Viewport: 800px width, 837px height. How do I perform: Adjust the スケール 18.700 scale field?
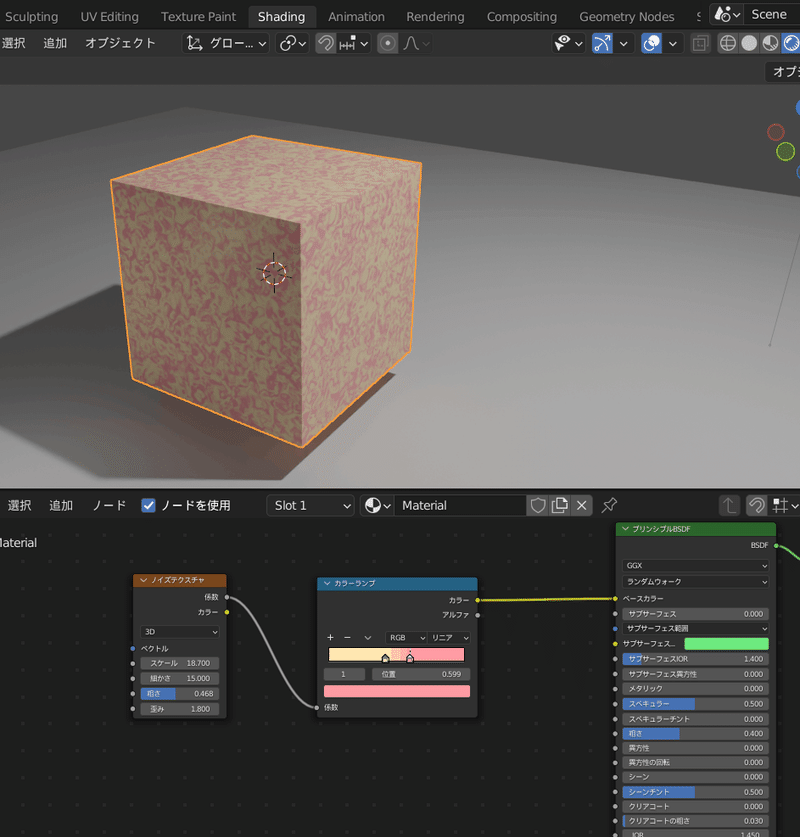(x=179, y=663)
